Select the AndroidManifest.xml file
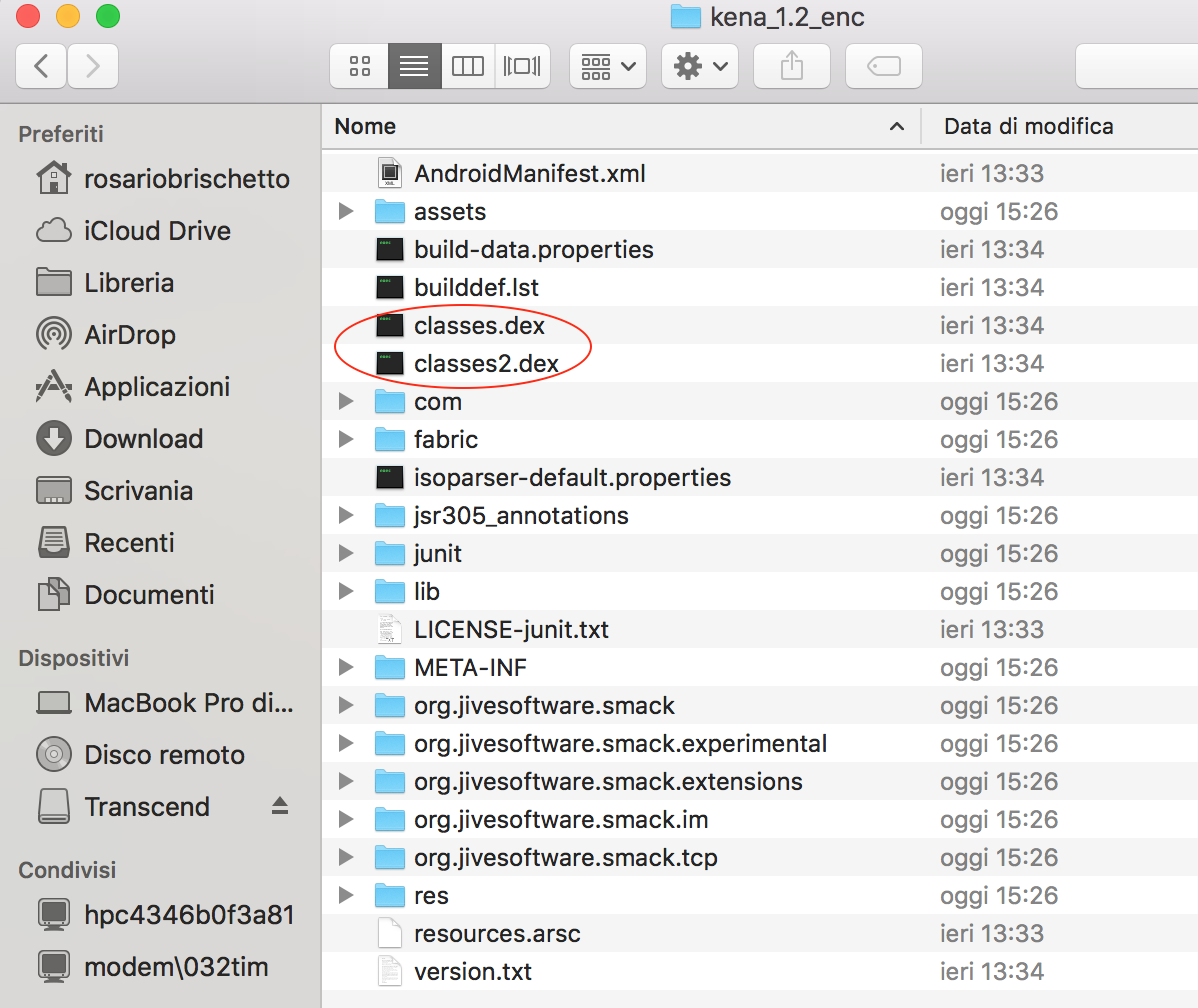This screenshot has width=1198, height=1008. tap(529, 173)
